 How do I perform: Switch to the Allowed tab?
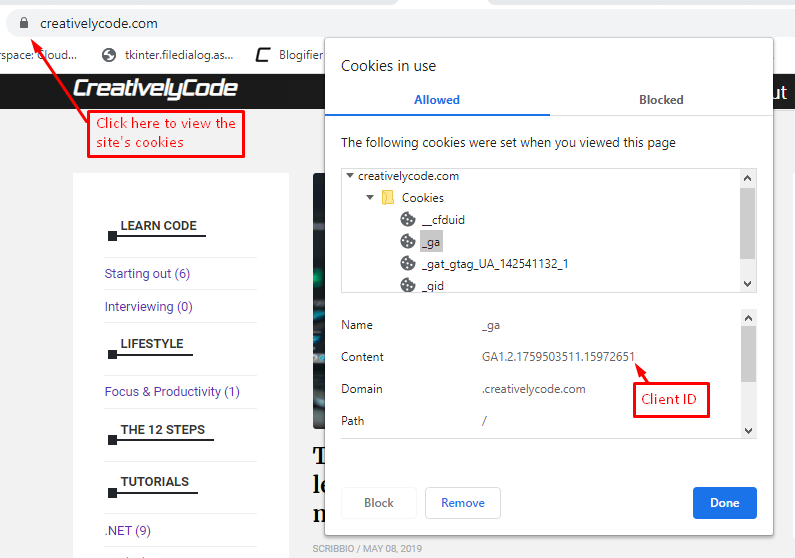[x=437, y=100]
